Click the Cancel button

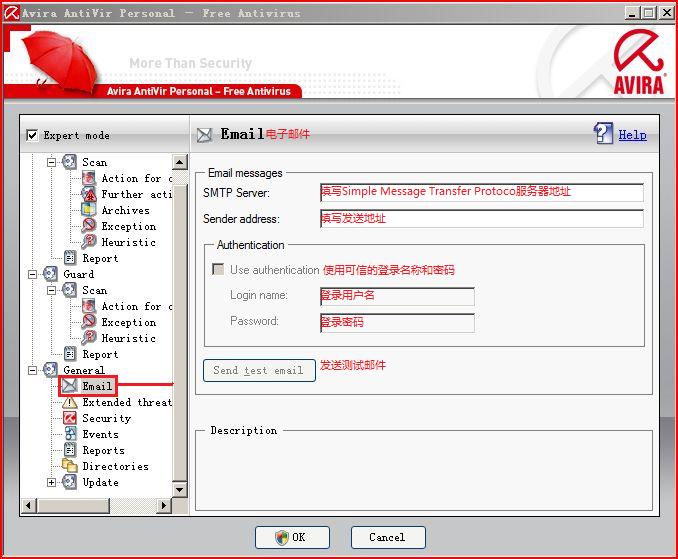[388, 537]
